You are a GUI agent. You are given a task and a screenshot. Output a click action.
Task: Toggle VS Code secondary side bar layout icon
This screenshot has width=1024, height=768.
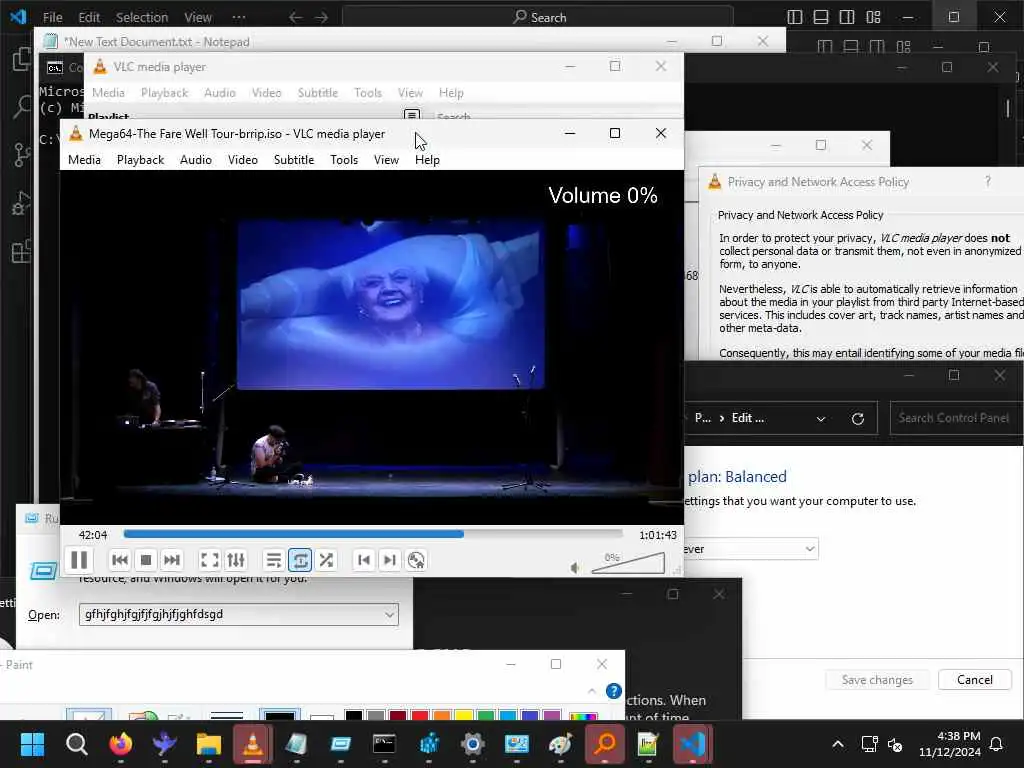(847, 17)
